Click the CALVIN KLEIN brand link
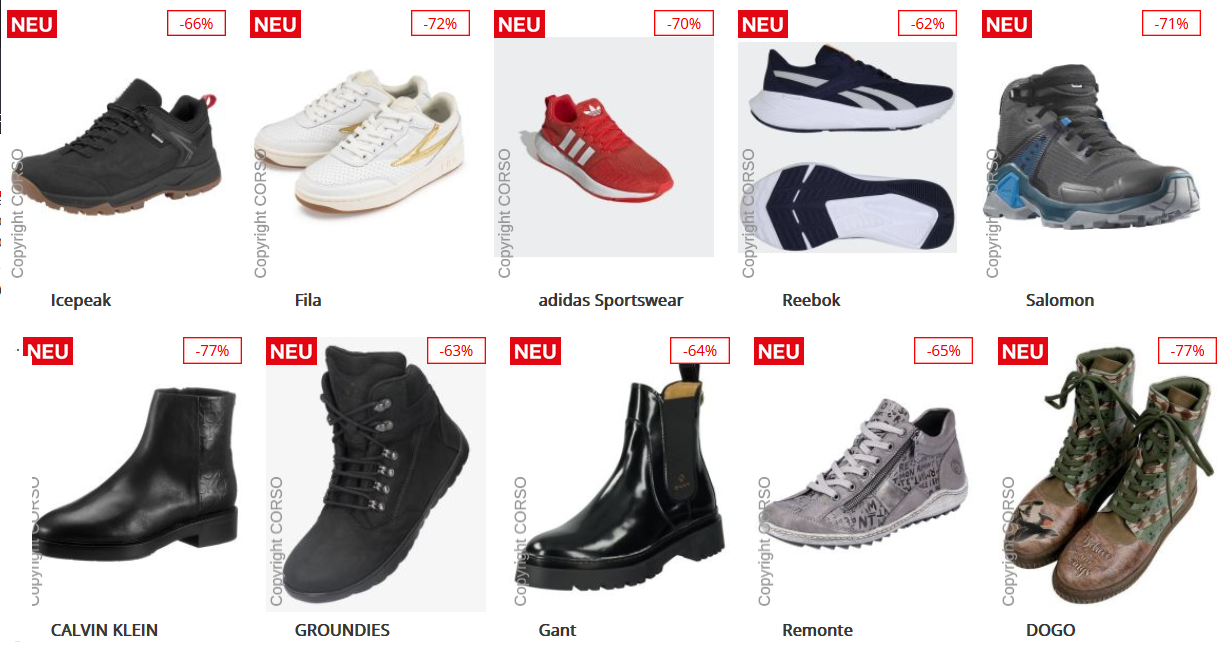 pos(104,630)
